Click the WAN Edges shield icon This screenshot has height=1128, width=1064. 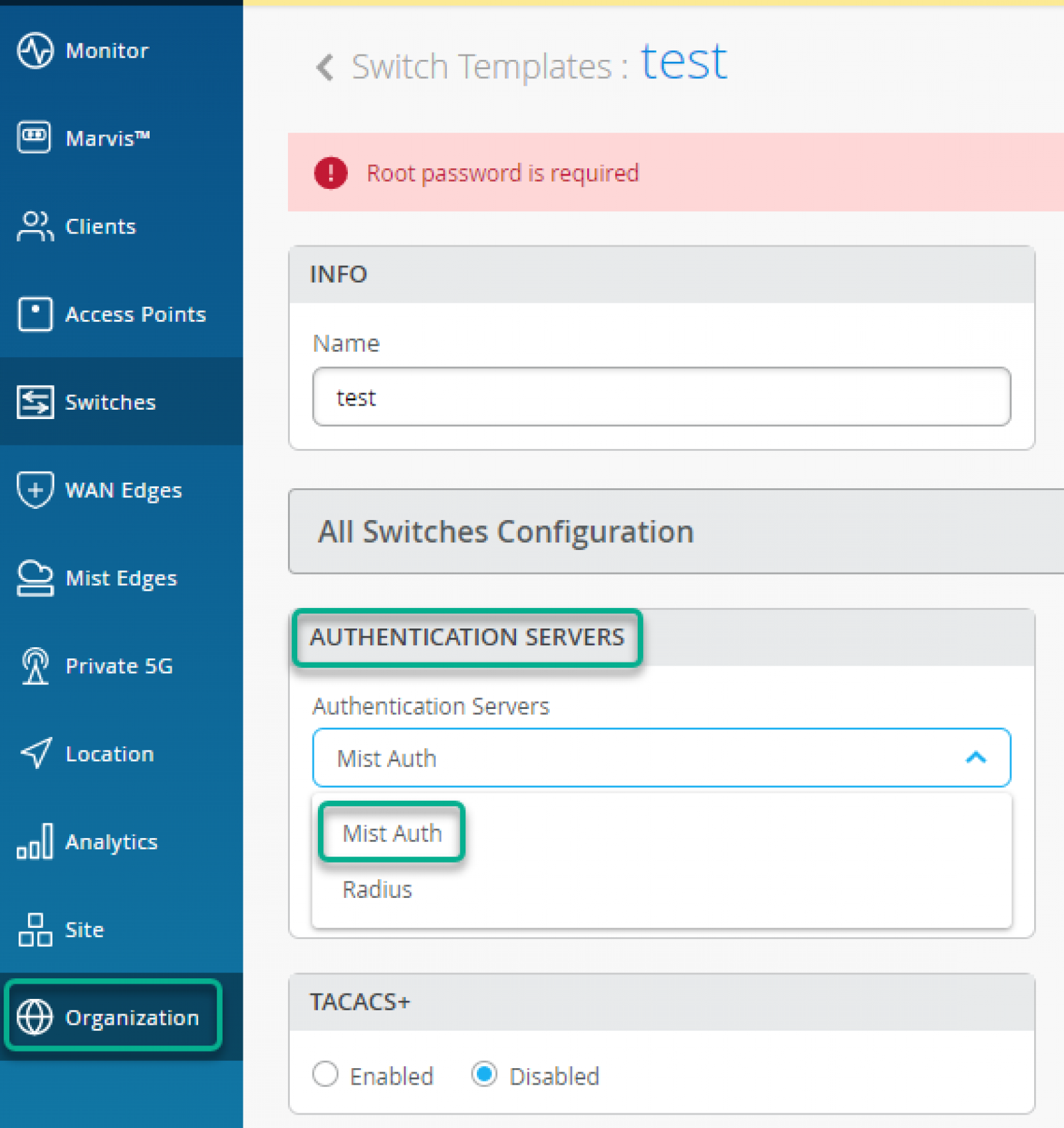tap(35, 490)
